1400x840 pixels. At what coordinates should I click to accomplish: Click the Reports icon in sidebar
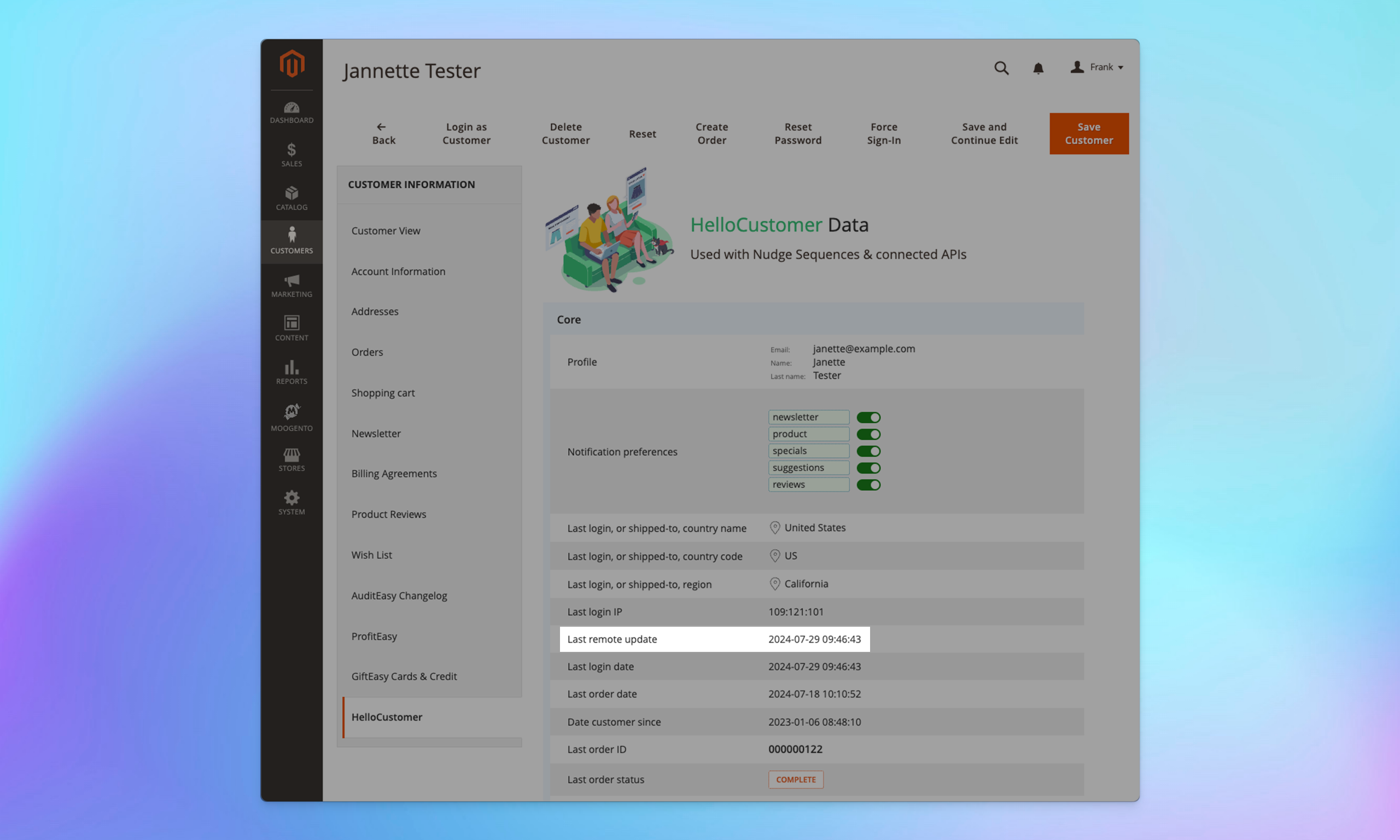tap(291, 371)
